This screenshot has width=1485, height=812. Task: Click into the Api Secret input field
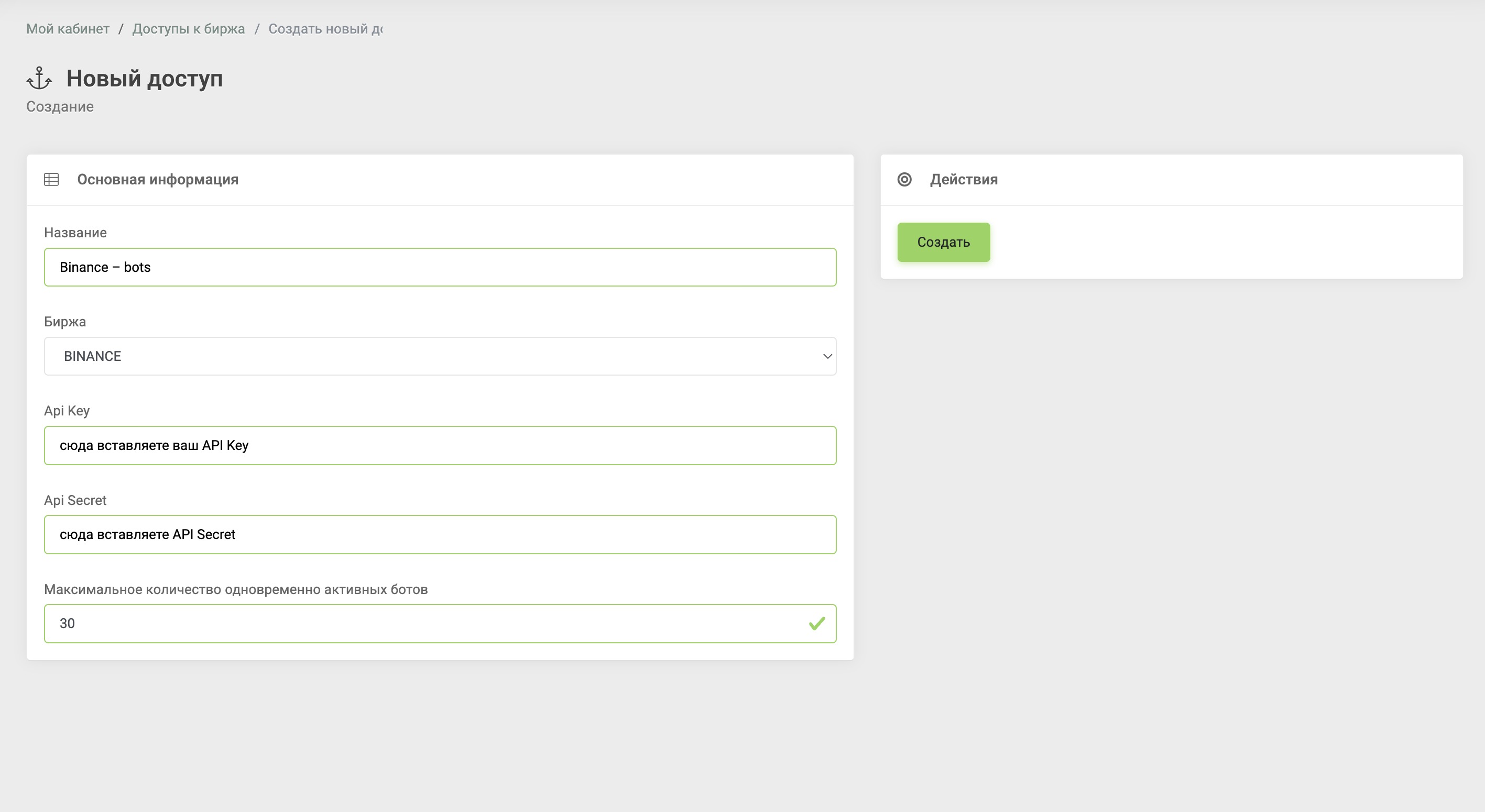441,535
